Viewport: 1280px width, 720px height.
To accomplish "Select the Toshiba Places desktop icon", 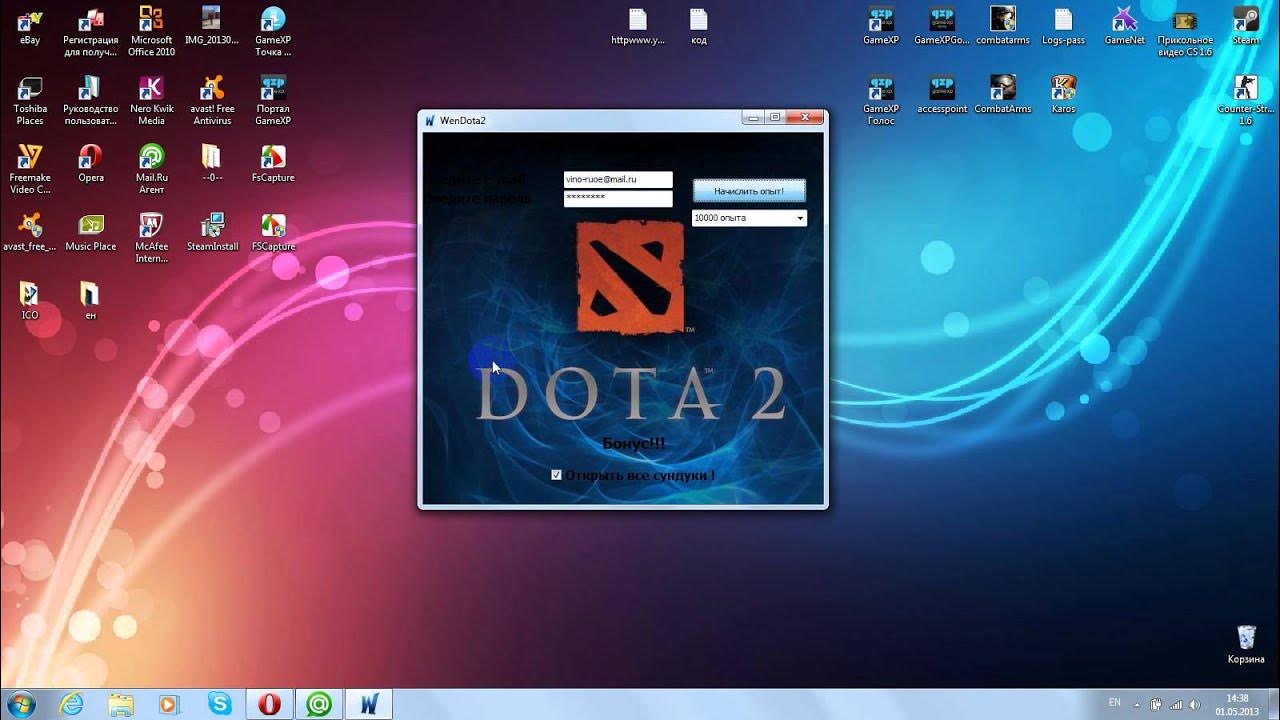I will (x=30, y=100).
